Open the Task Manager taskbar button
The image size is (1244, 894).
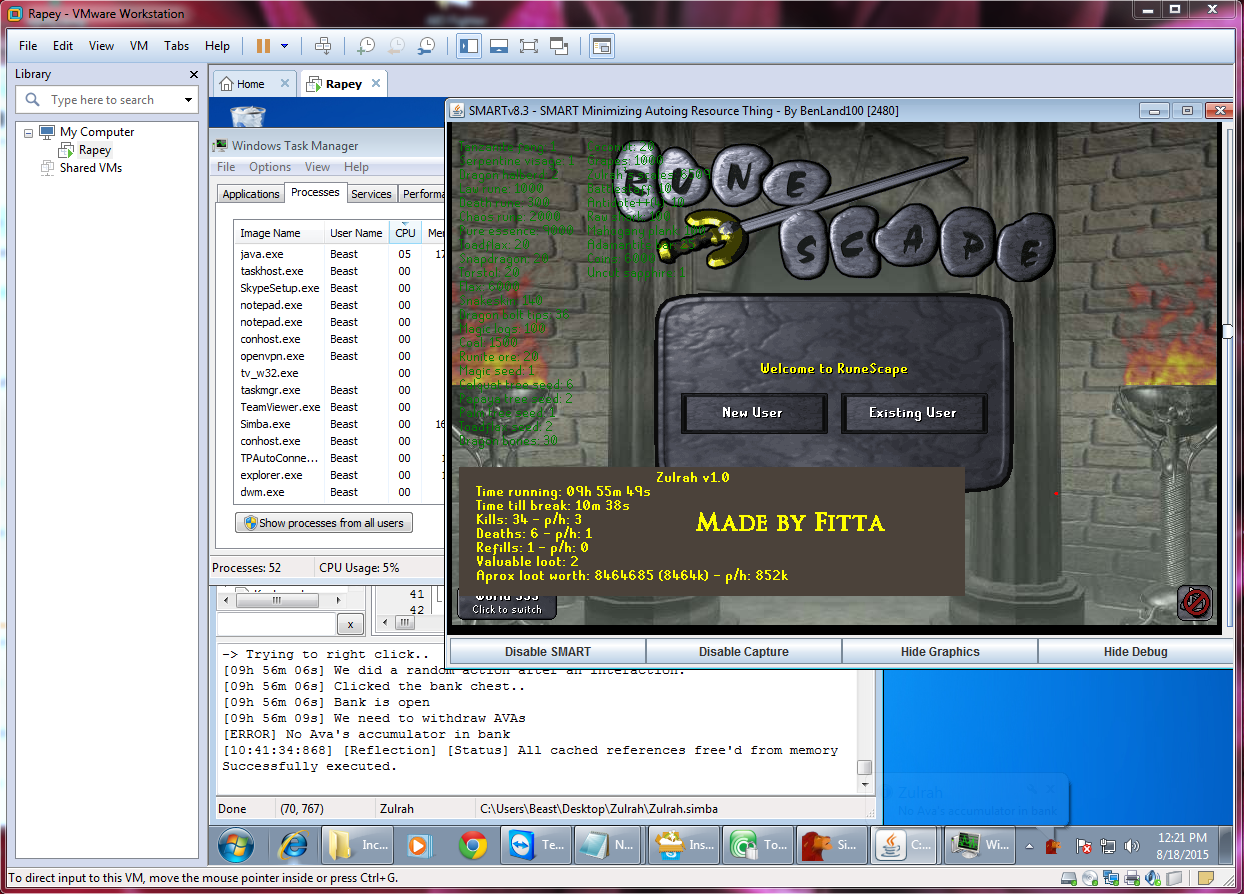(981, 845)
